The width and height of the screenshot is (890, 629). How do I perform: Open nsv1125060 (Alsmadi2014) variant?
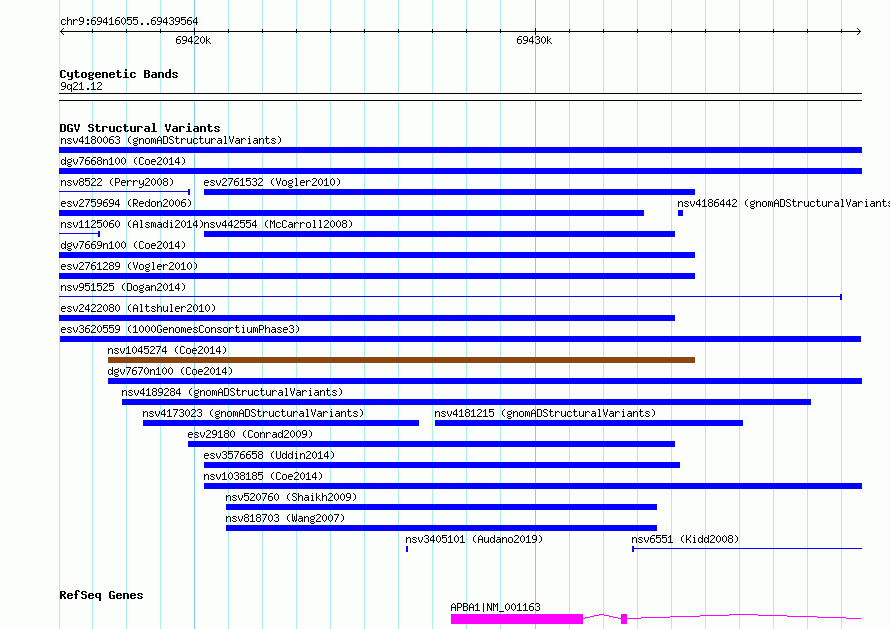click(x=131, y=224)
